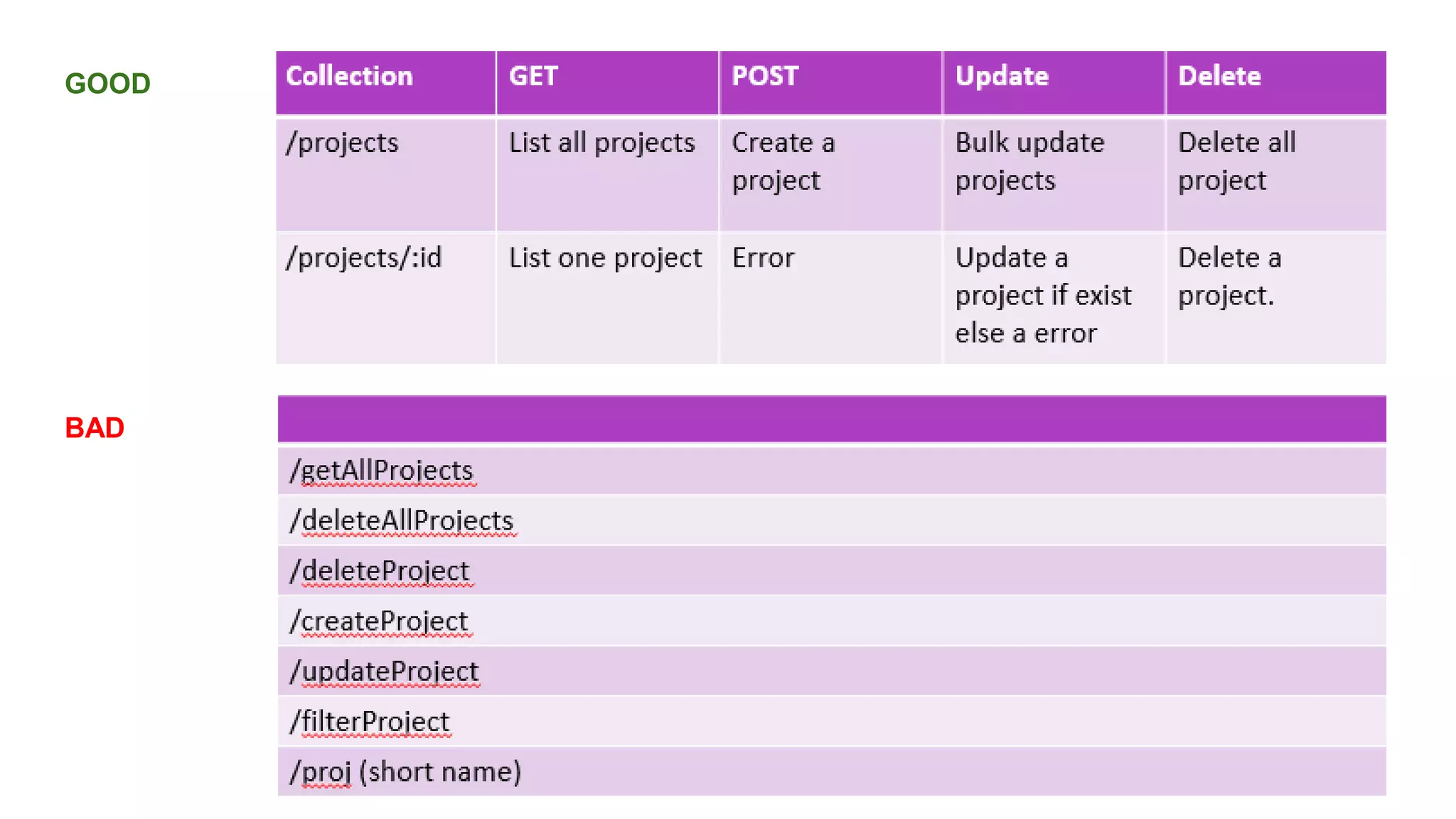Click the /projects/:id cell
The image size is (1456, 819).
pyautogui.click(x=363, y=258)
